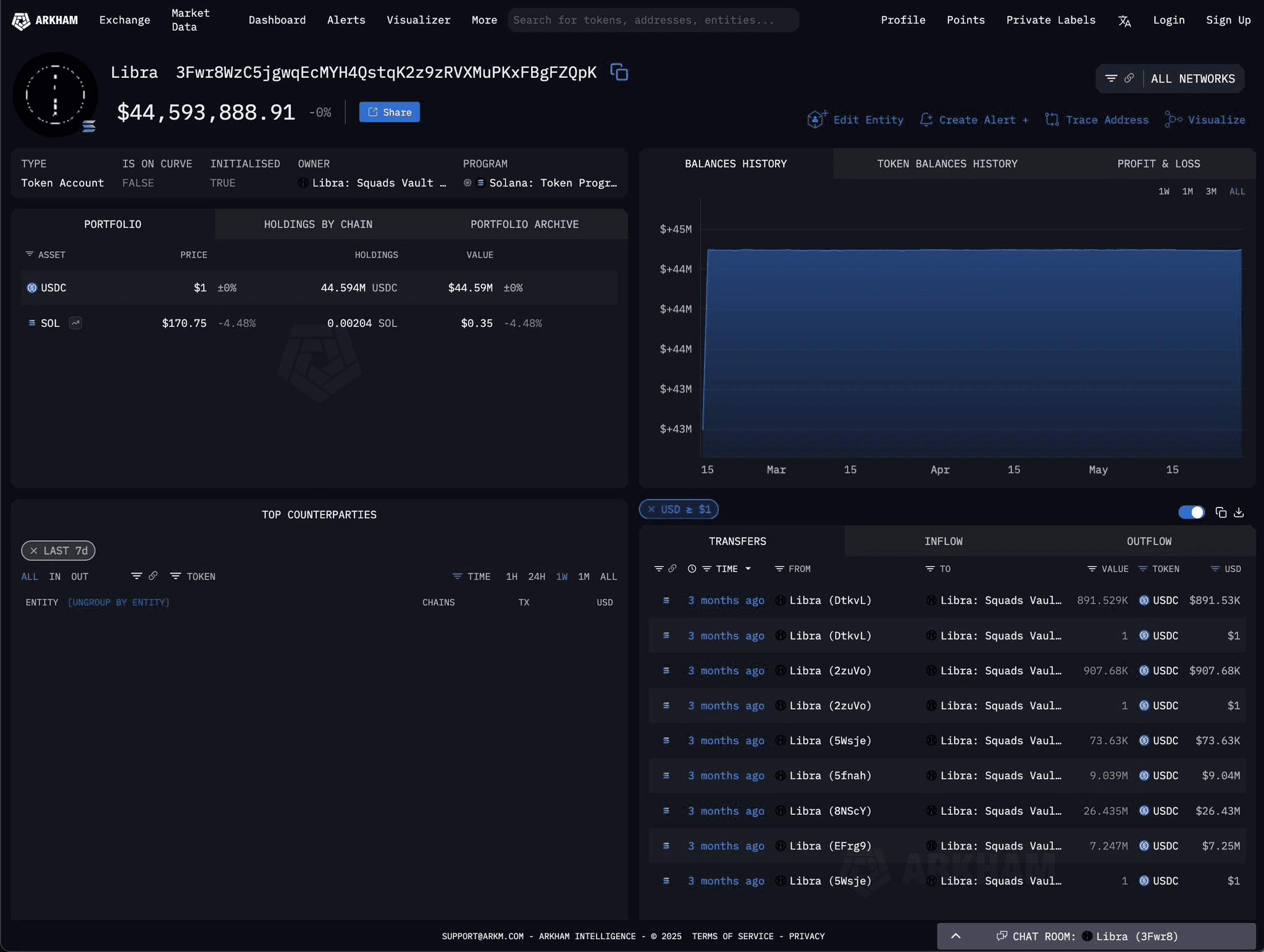Select the 1M balance history range

click(1187, 191)
